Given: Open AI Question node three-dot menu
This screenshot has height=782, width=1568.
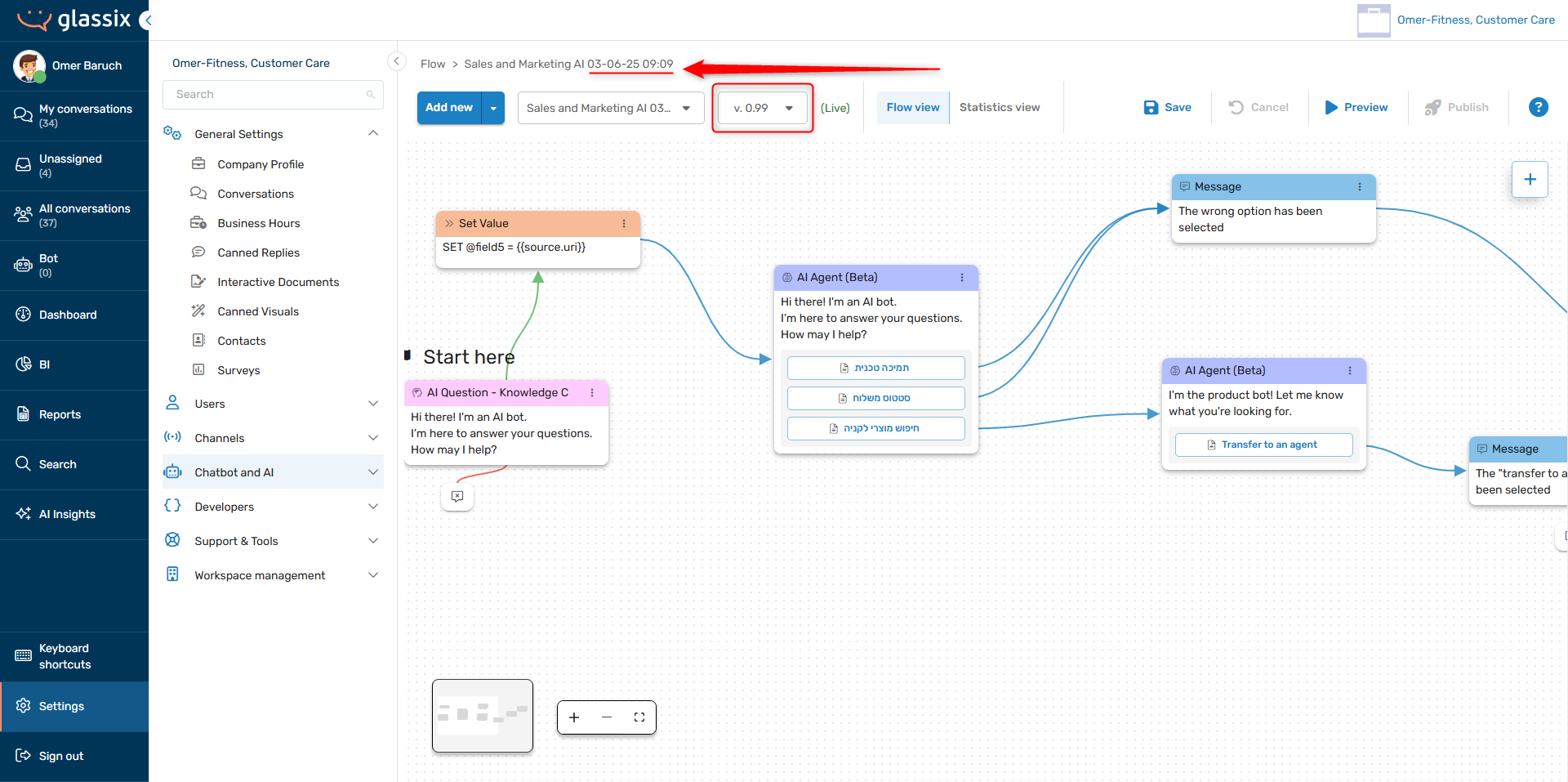Looking at the screenshot, I should (592, 393).
